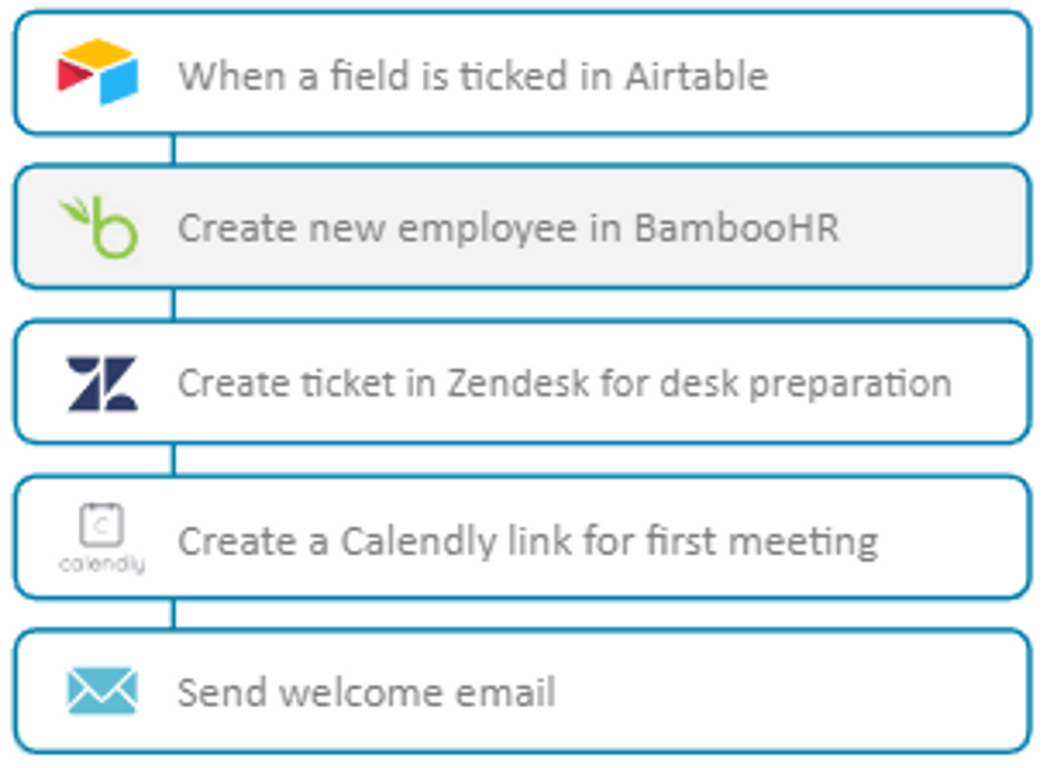
Task: Select 'Create a Calendly link' step text
Action: click(x=528, y=541)
